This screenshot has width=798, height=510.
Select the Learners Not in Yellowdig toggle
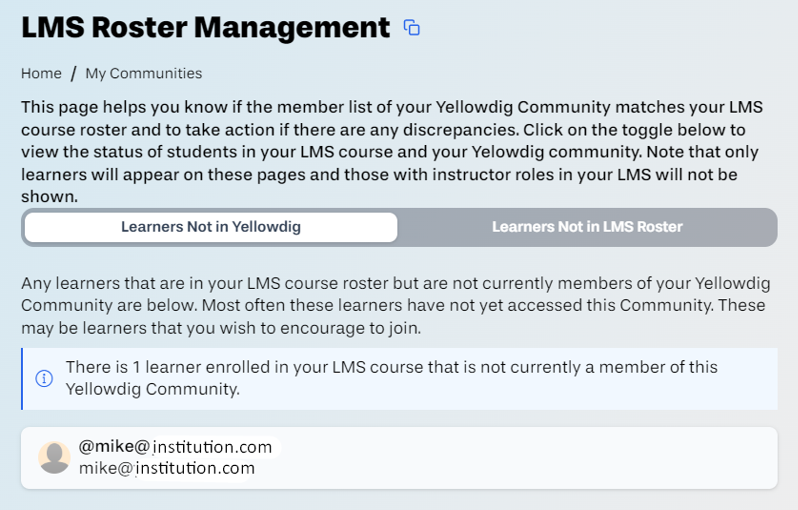coord(211,227)
